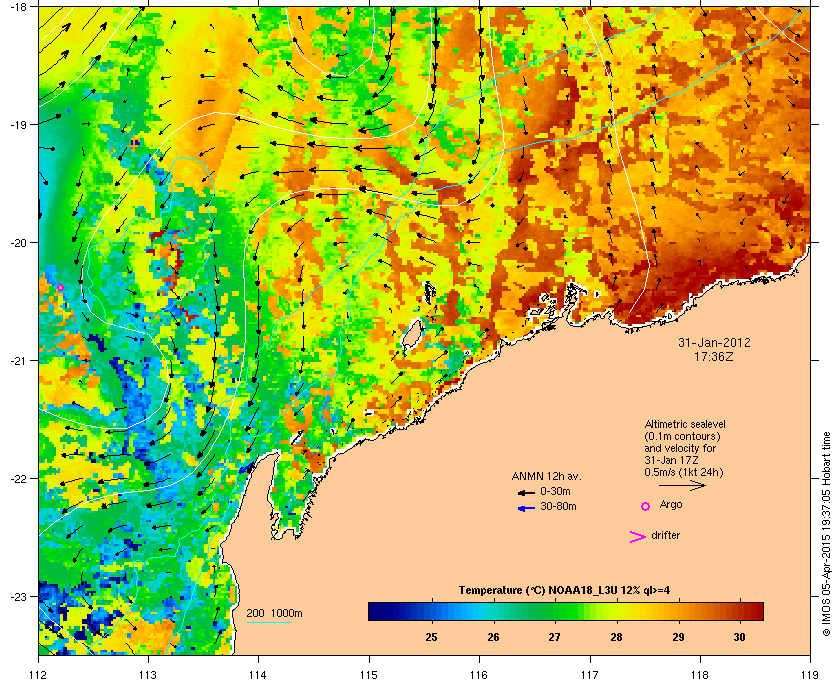Image resolution: width=840 pixels, height=680 pixels.
Task: Click the magenta Argo circle in legend
Action: coord(646,506)
